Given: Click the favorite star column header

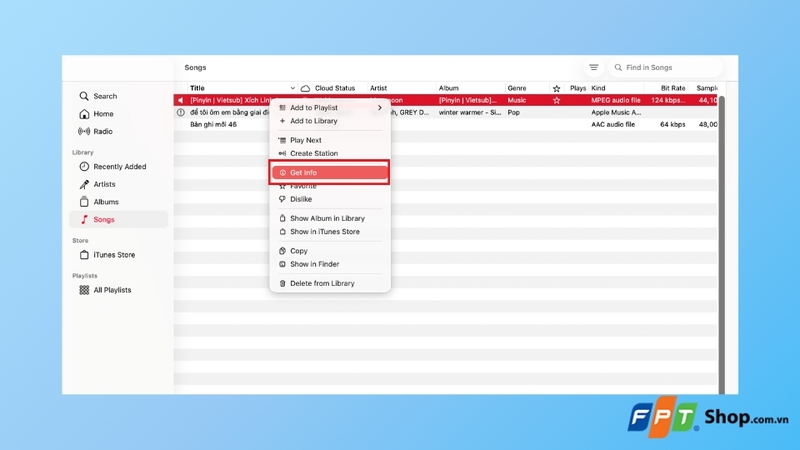Looking at the screenshot, I should [556, 88].
